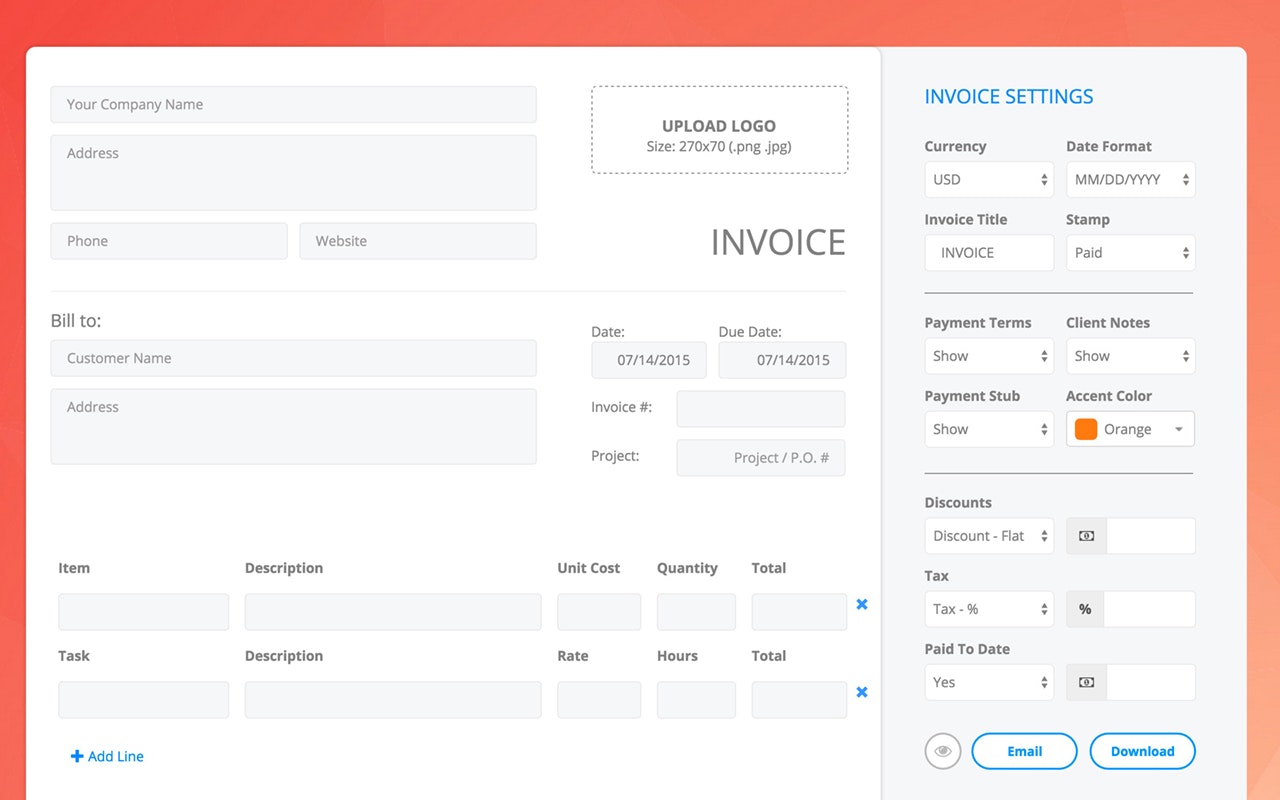Click the percent icon beside the Tax field
Viewport: 1280px width, 800px height.
[1085, 608]
